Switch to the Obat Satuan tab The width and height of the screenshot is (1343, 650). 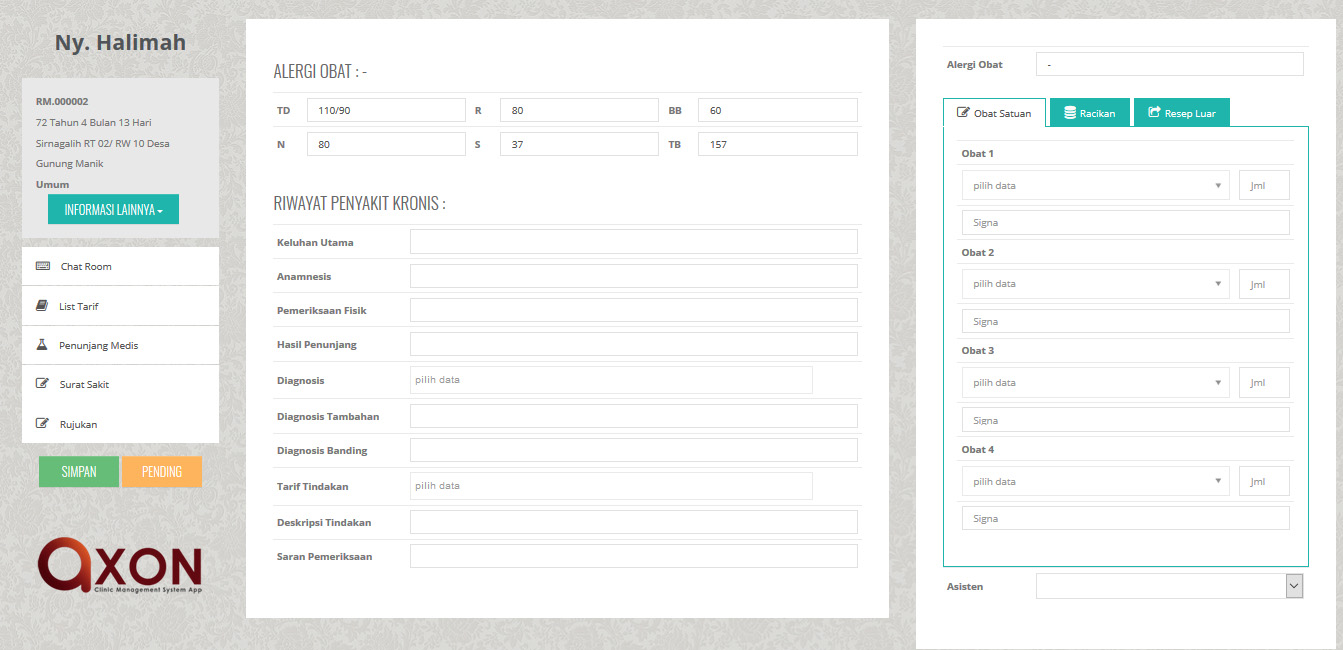pos(994,113)
